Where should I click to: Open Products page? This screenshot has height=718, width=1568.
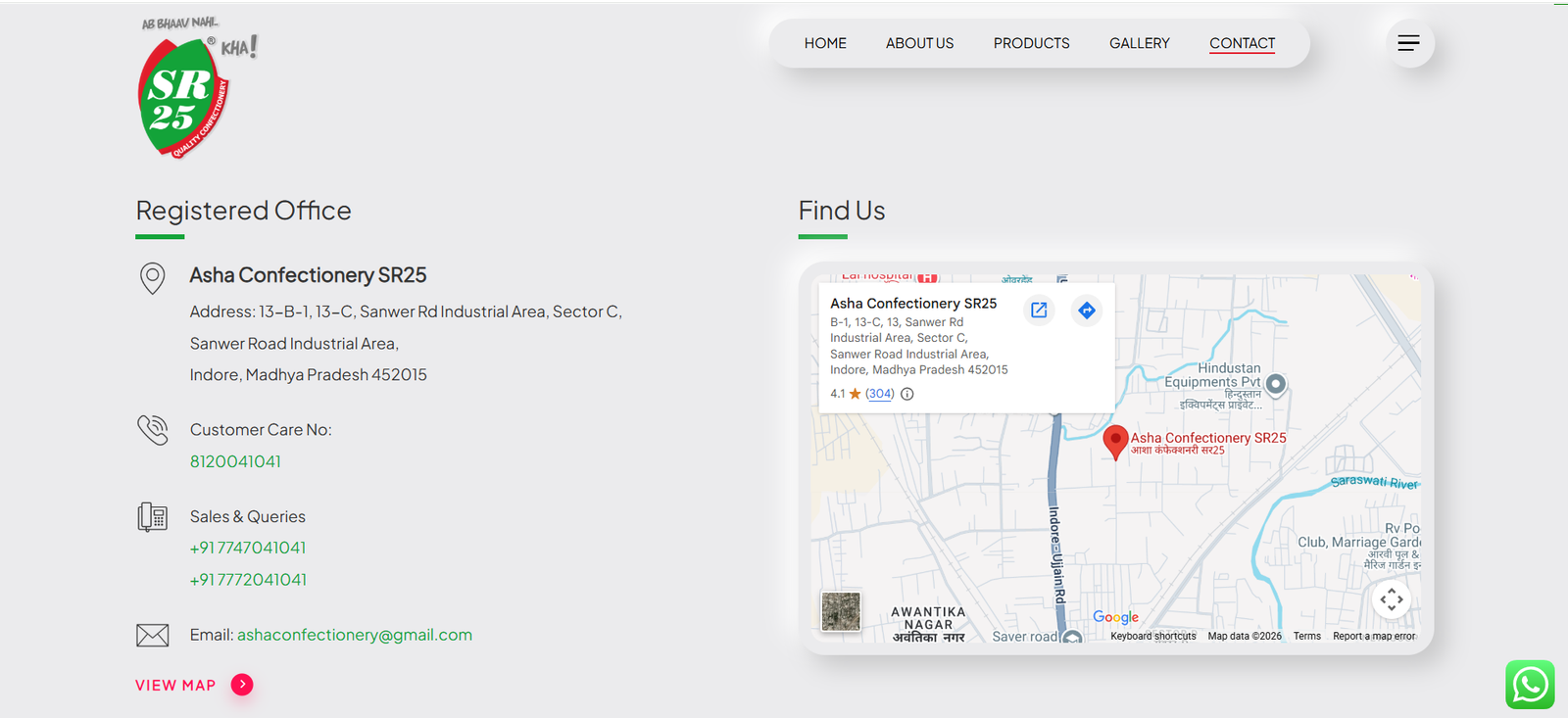coord(1031,43)
